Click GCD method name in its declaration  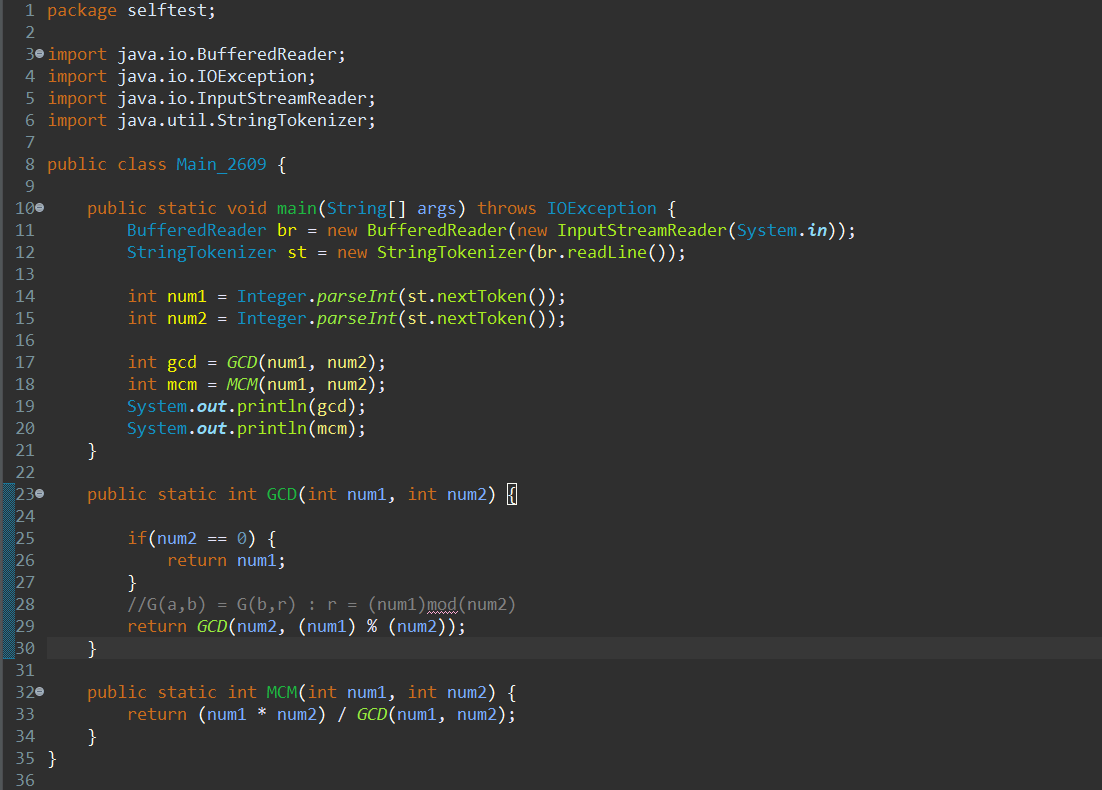click(282, 494)
